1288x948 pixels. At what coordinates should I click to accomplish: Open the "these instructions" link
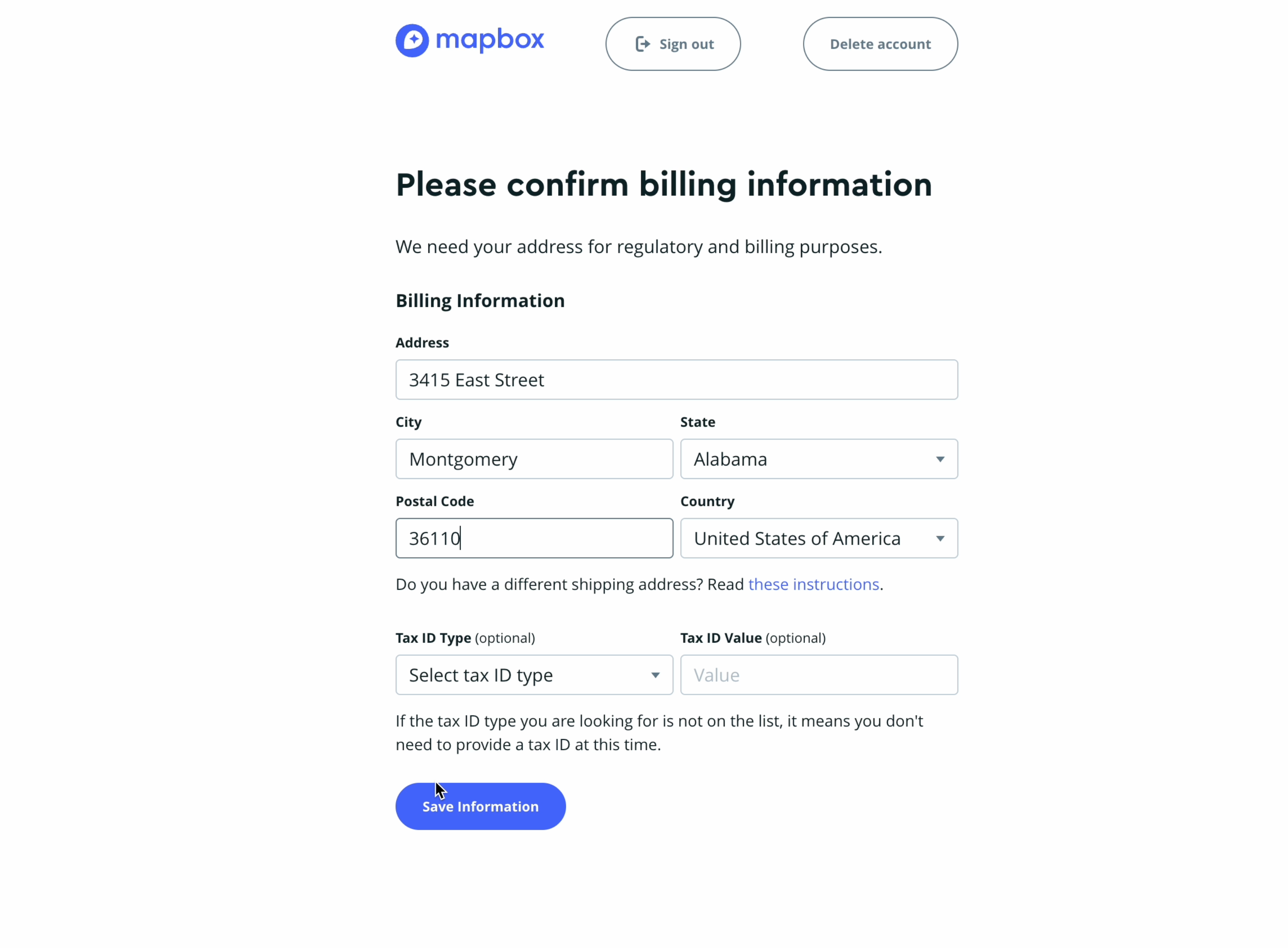point(813,584)
